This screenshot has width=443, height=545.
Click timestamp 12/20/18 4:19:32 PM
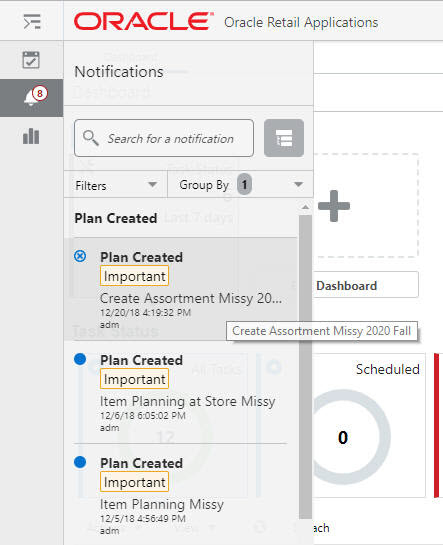[146, 312]
